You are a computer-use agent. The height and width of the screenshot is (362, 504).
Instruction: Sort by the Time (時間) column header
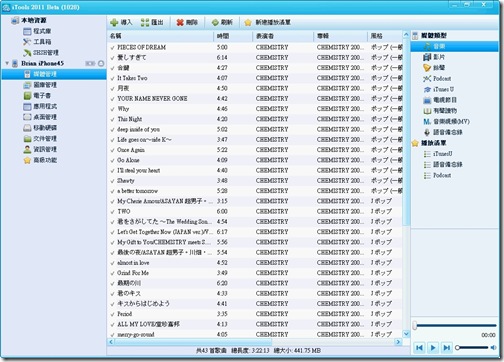233,36
